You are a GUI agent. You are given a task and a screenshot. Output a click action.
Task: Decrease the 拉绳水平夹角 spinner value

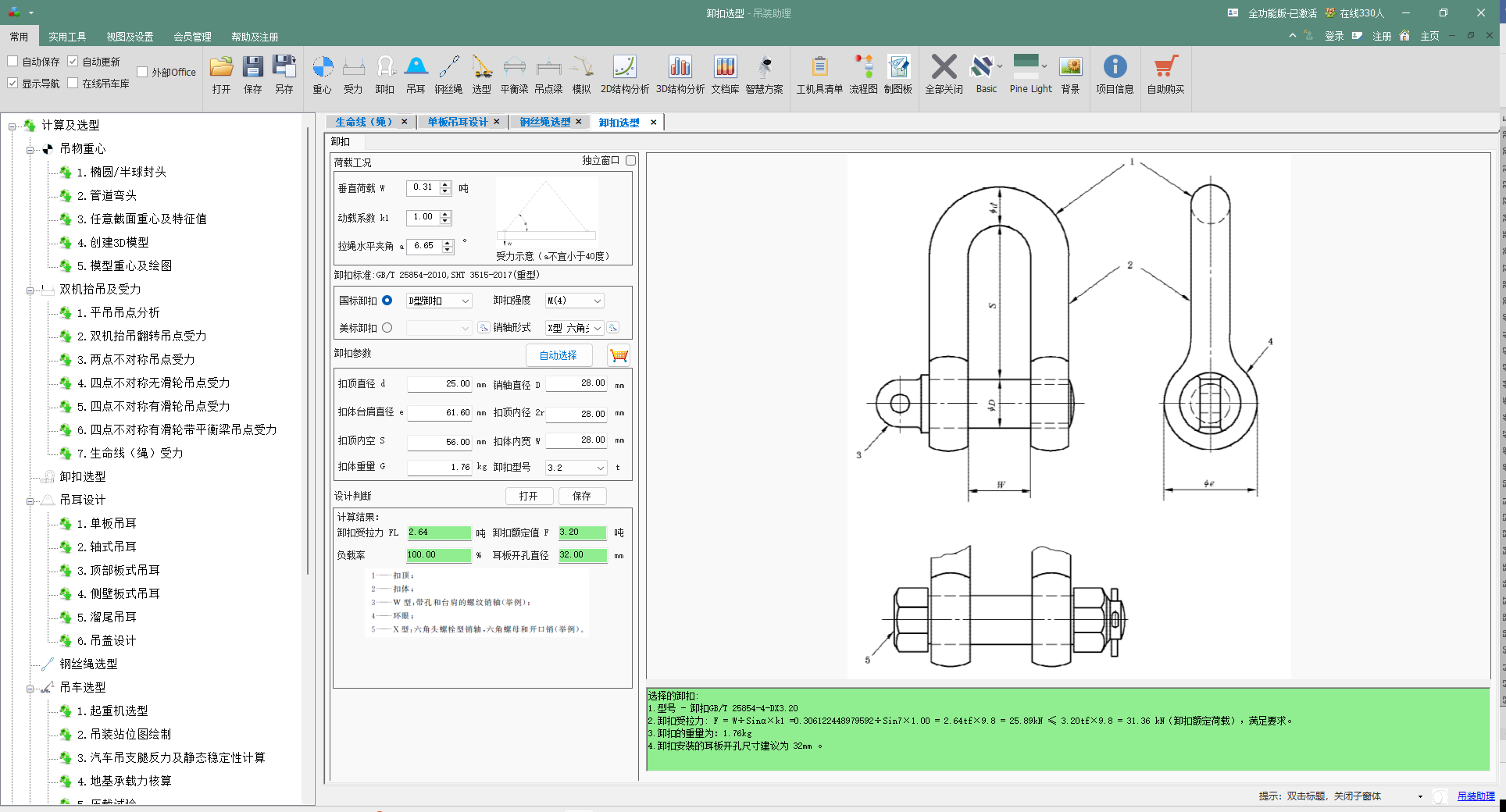pos(448,250)
